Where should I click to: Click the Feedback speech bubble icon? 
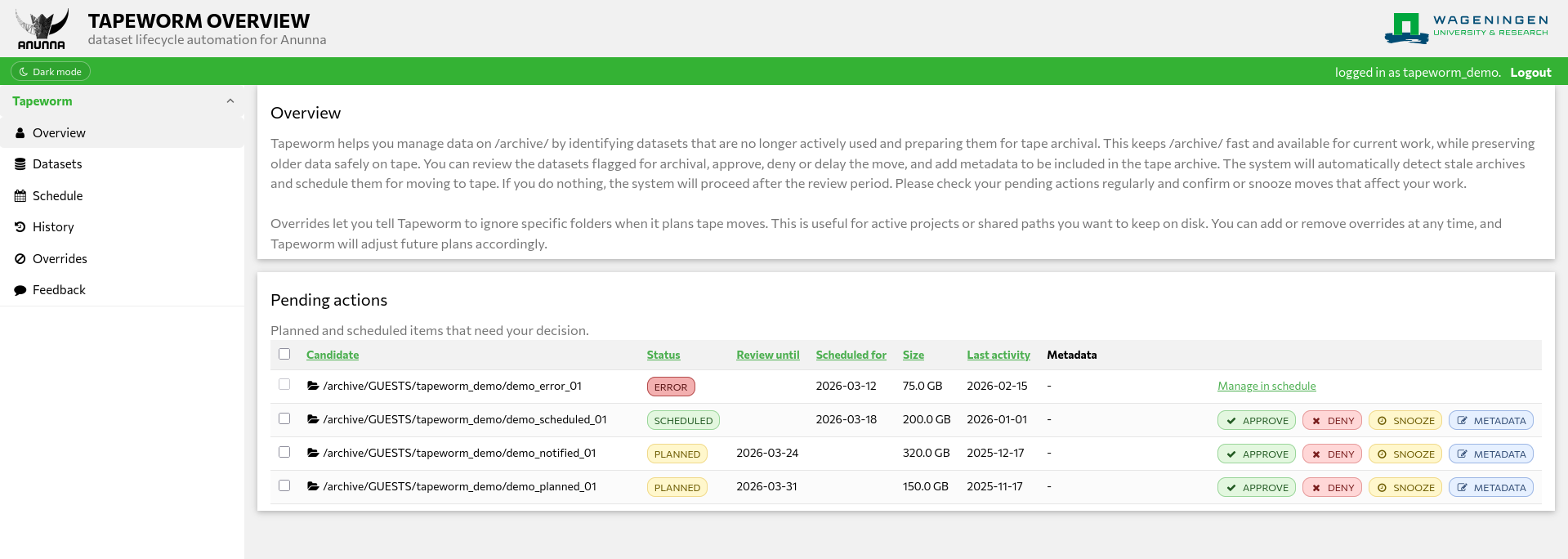20,290
